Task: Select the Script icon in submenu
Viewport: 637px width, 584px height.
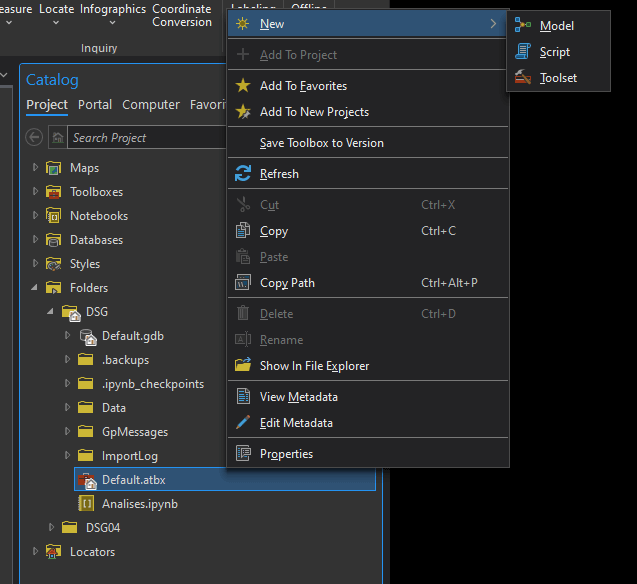Action: 523,52
